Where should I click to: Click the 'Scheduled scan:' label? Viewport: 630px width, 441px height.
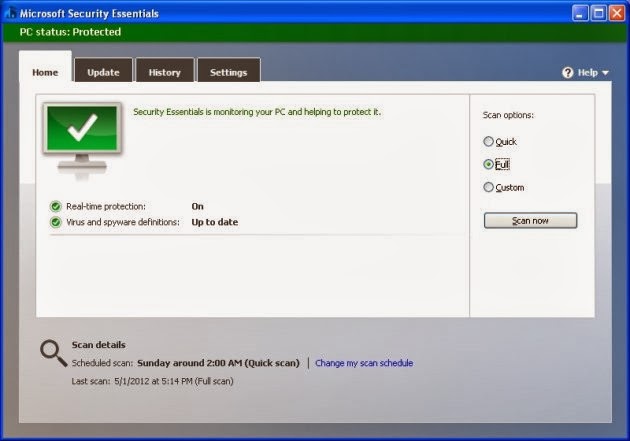click(x=102, y=363)
